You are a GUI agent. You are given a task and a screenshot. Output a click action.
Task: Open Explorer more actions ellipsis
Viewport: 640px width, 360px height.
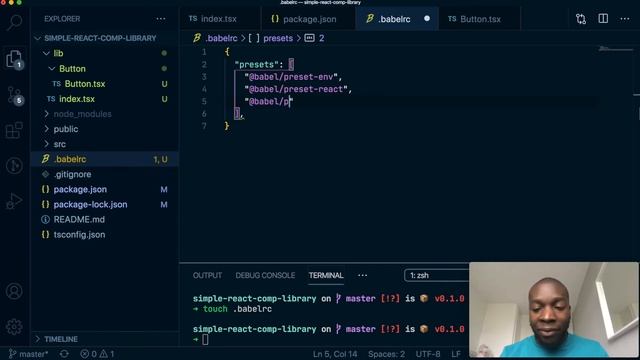tap(161, 19)
